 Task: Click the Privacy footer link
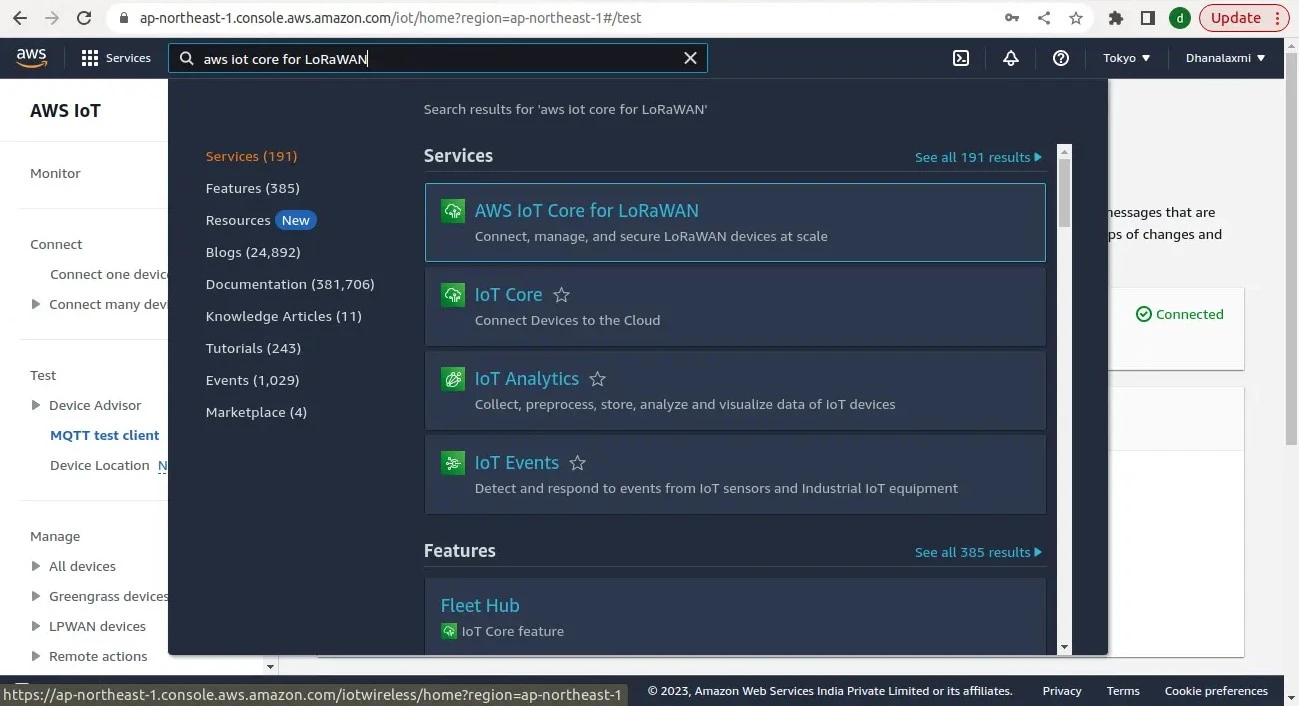[1062, 690]
